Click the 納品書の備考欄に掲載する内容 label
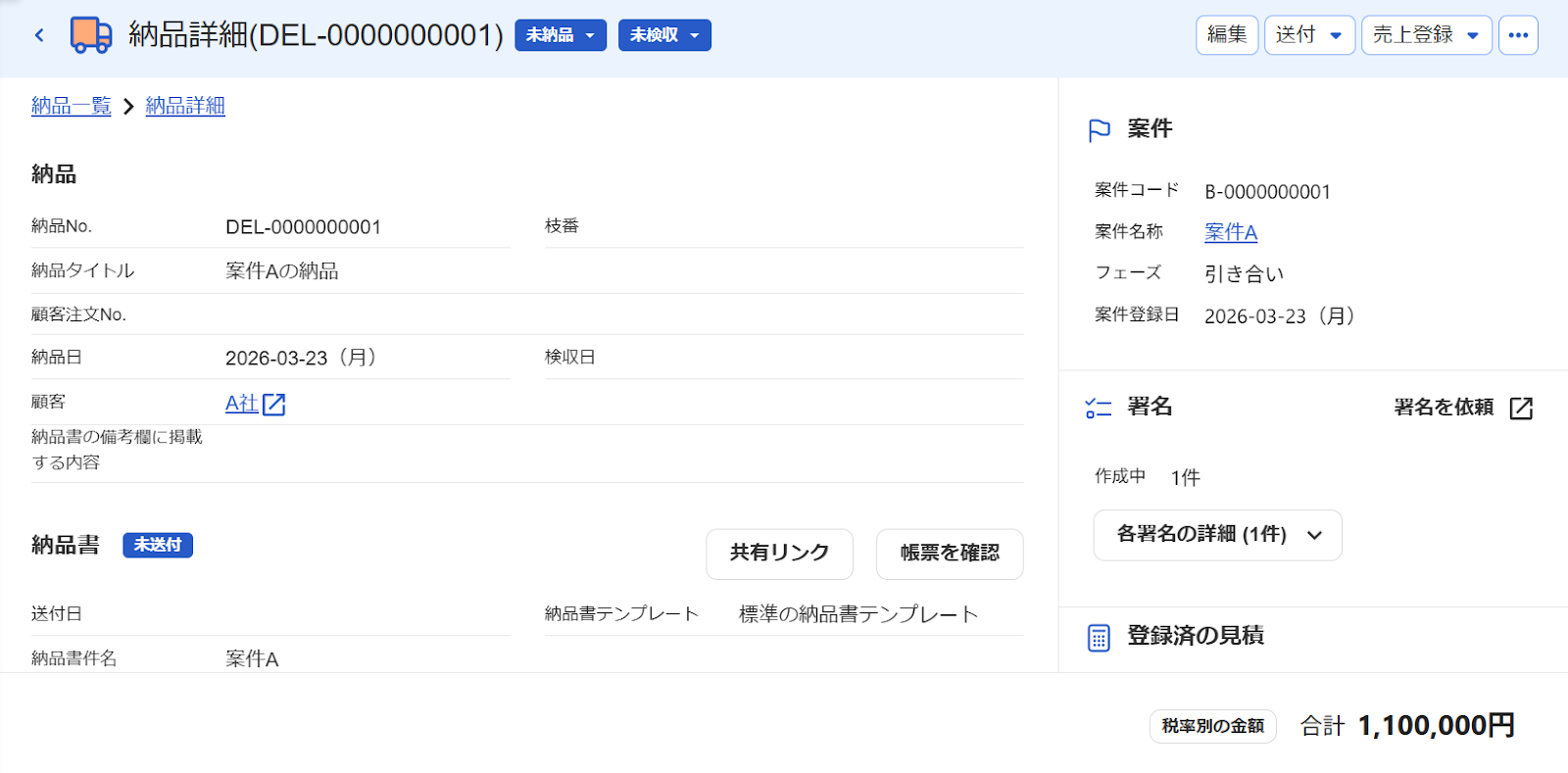This screenshot has height=773, width=1568. pyautogui.click(x=117, y=450)
